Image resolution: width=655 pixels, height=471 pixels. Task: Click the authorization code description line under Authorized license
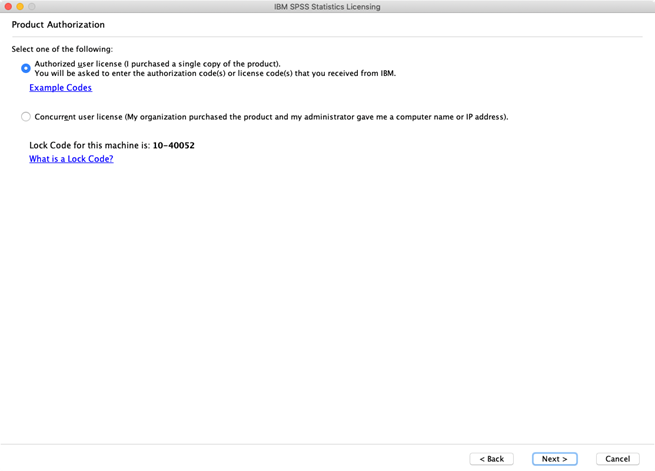(x=215, y=73)
